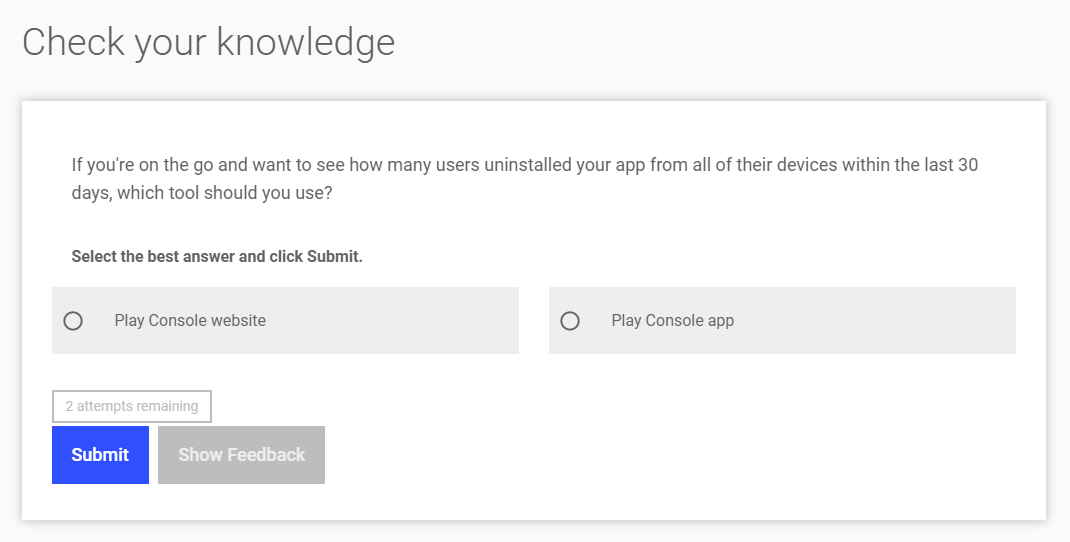Click the Submit button
Screen dimensions: 1070x542
(x=100, y=455)
